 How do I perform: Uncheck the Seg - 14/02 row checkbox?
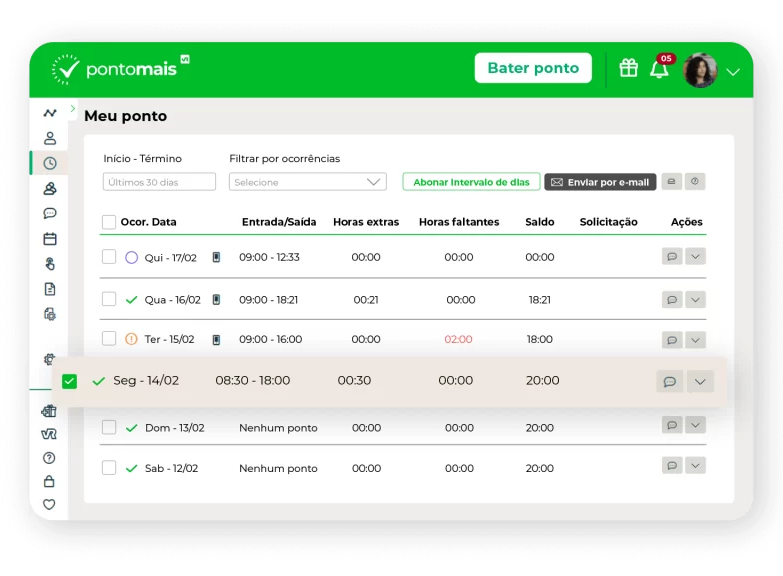point(69,381)
